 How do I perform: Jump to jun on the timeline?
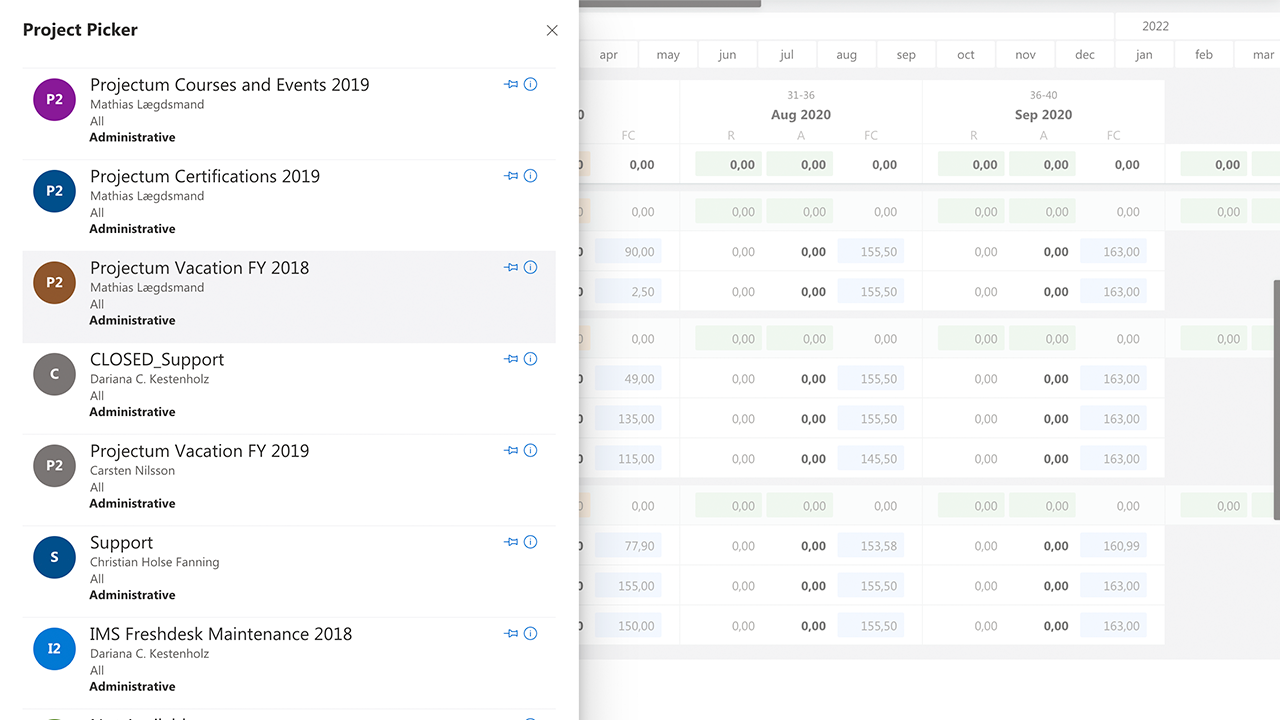click(x=727, y=55)
